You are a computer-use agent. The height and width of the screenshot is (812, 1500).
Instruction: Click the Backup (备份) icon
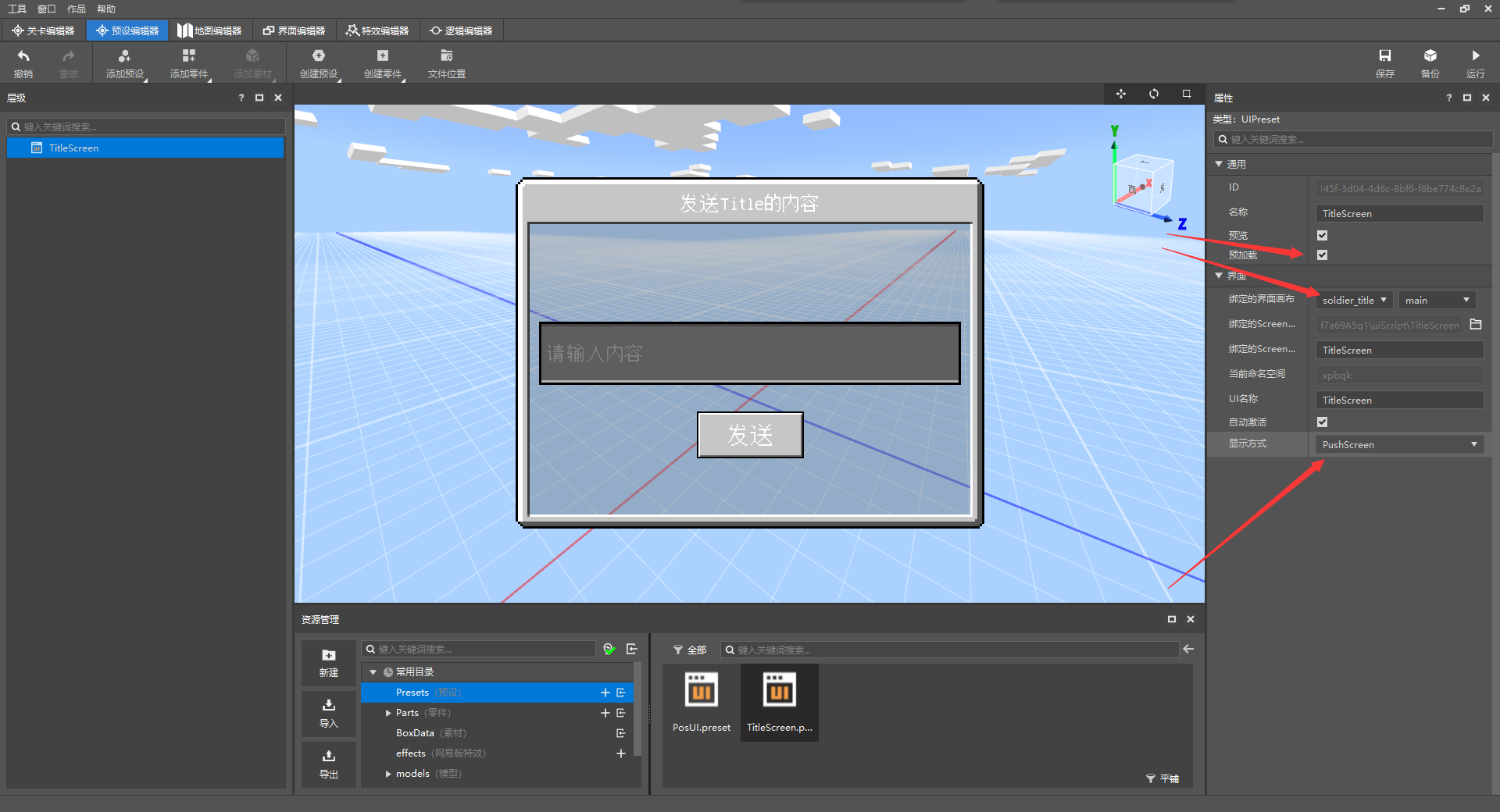pos(1430,56)
